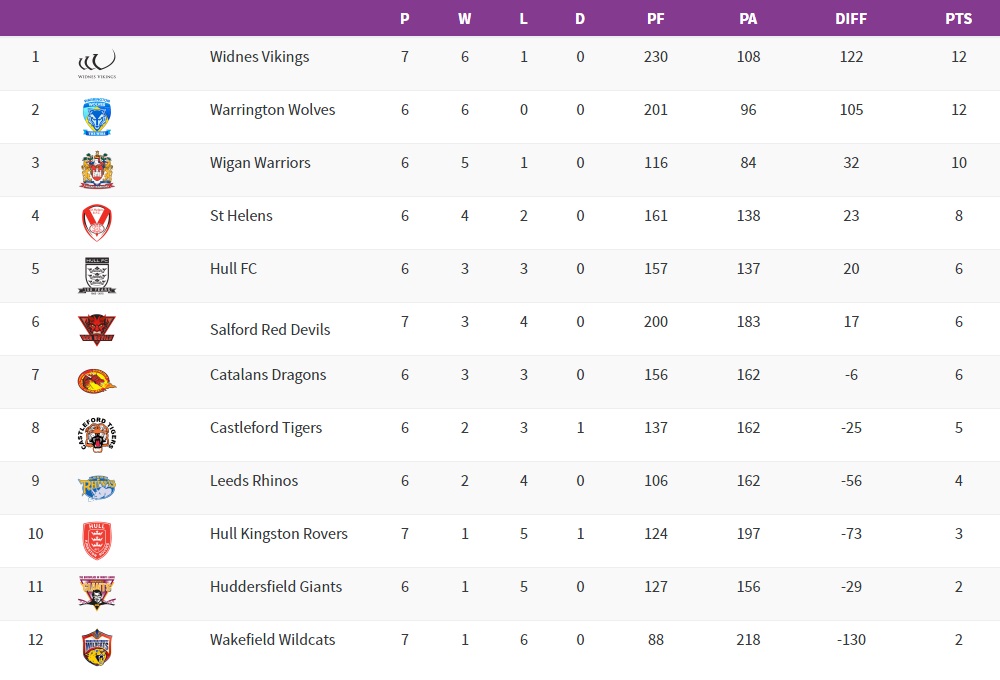The image size is (1000, 680).
Task: Click the DIFF column header
Action: click(851, 18)
